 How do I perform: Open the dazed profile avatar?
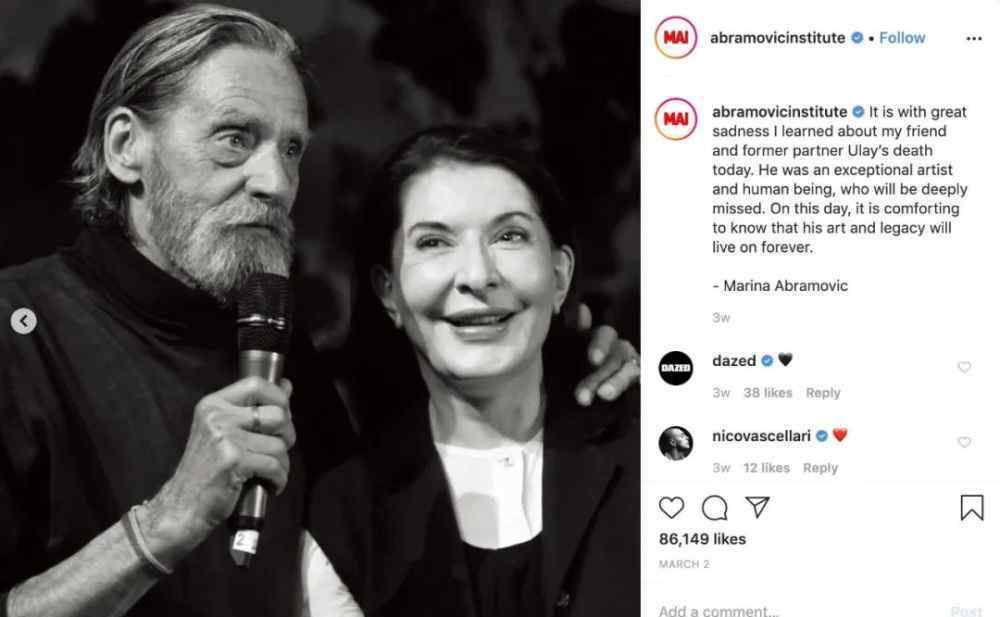click(675, 368)
